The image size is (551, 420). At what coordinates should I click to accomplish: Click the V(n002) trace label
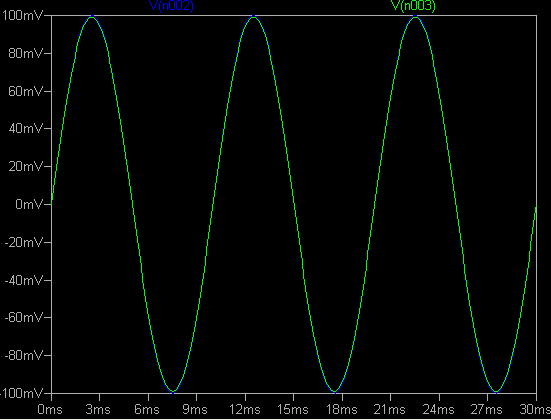[x=171, y=6]
